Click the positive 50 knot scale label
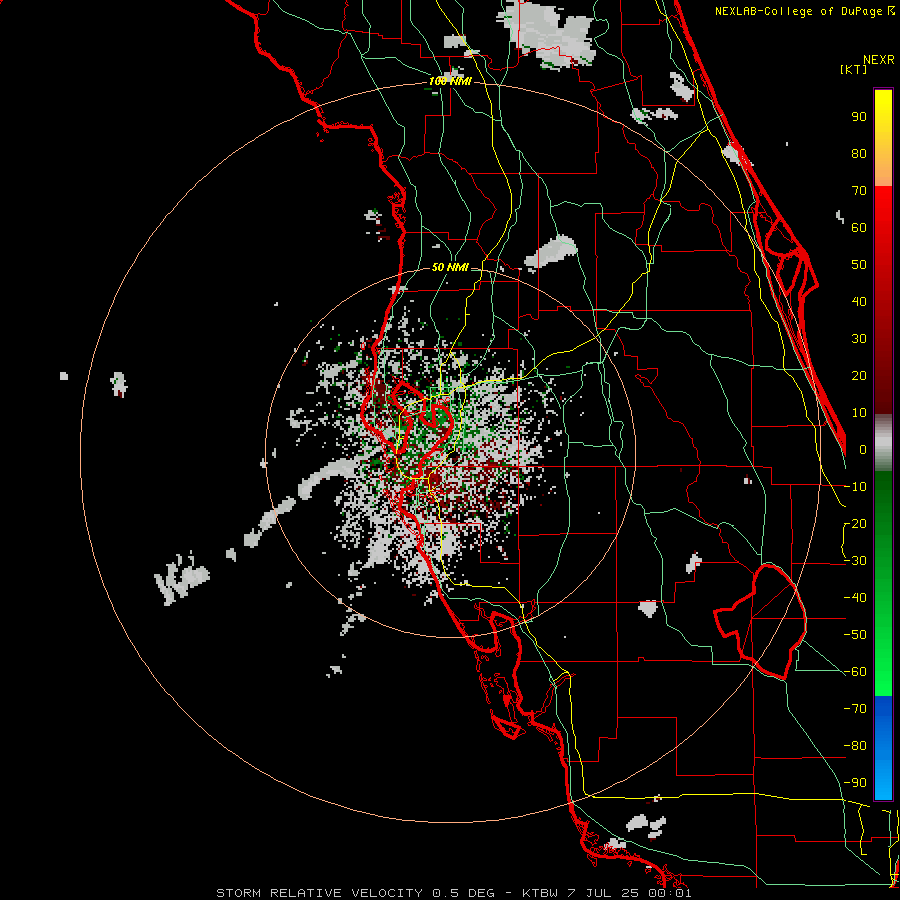 pos(859,265)
